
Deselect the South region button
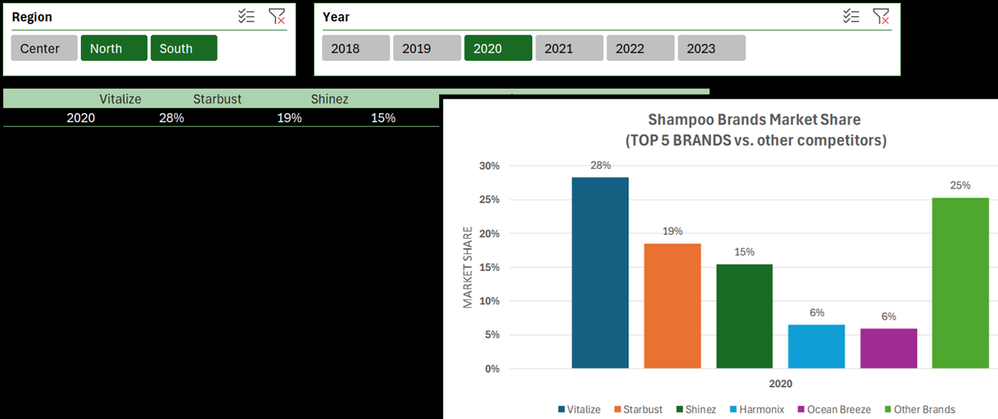click(x=184, y=48)
